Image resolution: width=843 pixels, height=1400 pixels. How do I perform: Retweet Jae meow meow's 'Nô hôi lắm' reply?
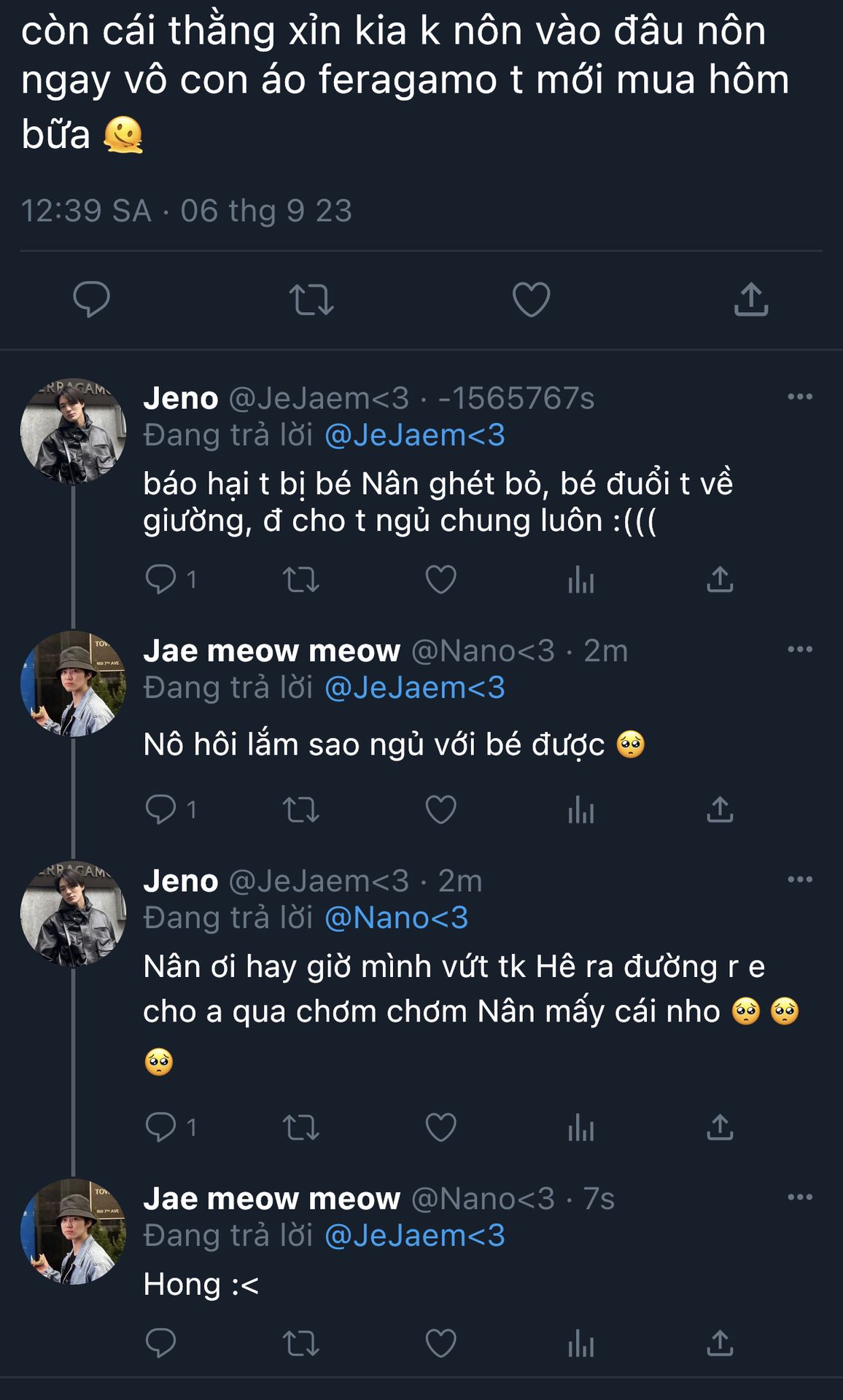pyautogui.click(x=300, y=809)
